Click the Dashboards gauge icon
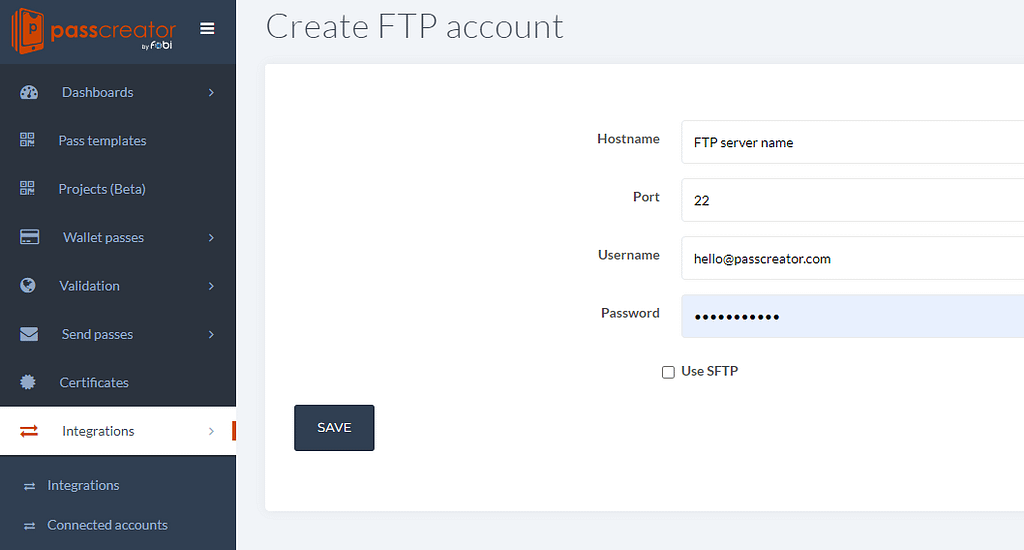1024x550 pixels. coord(29,92)
